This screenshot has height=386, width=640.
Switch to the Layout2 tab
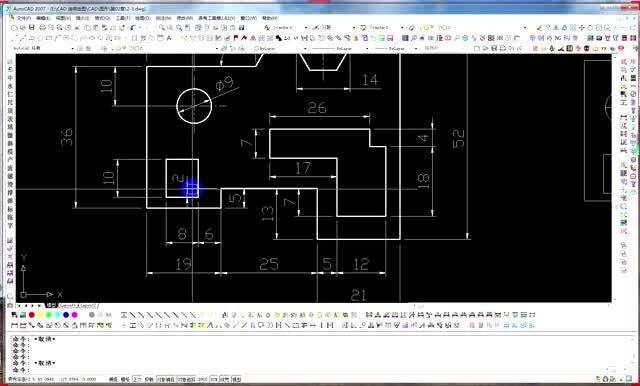[x=89, y=306]
